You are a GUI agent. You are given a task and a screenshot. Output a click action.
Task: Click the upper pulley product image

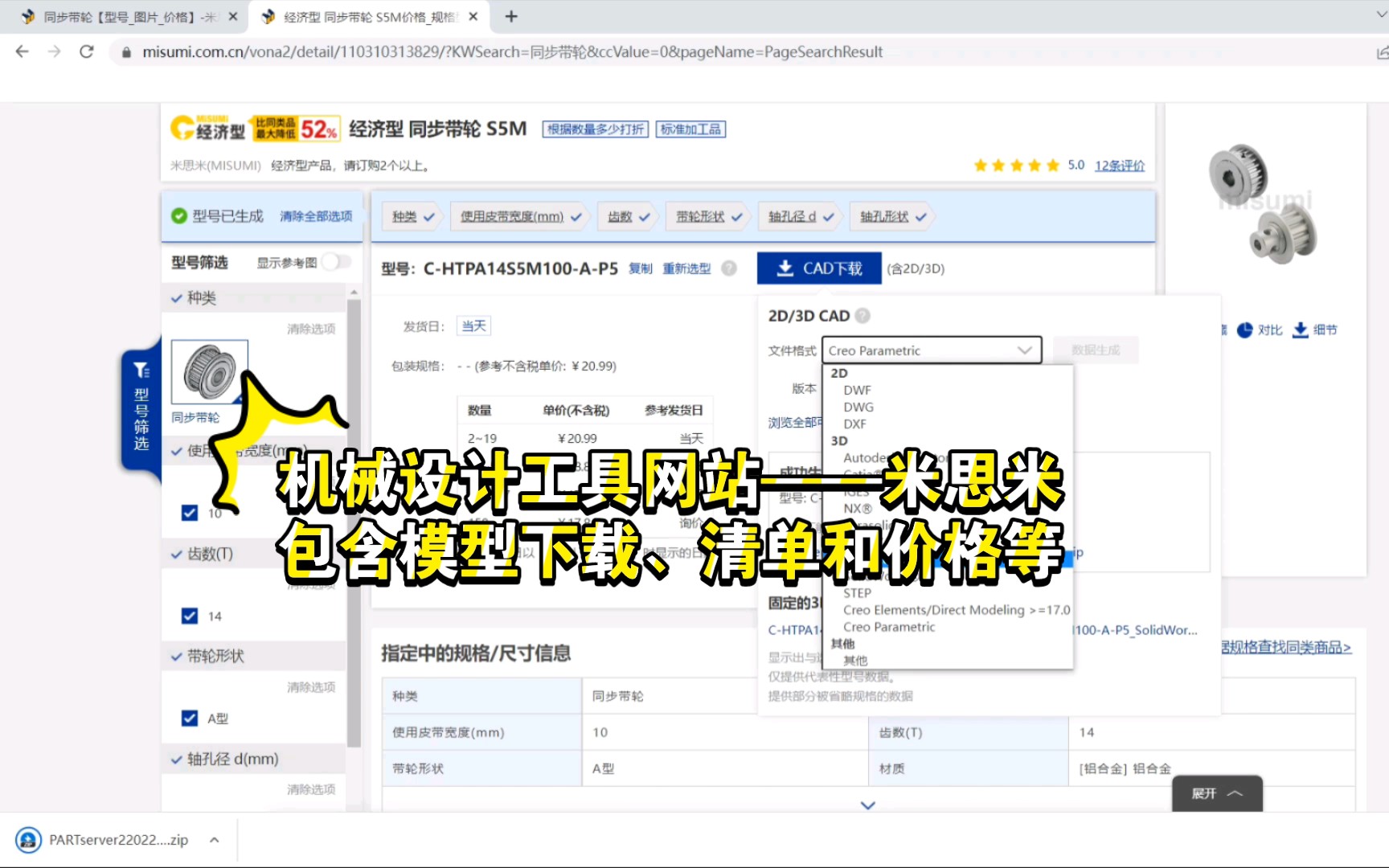[x=1238, y=174]
